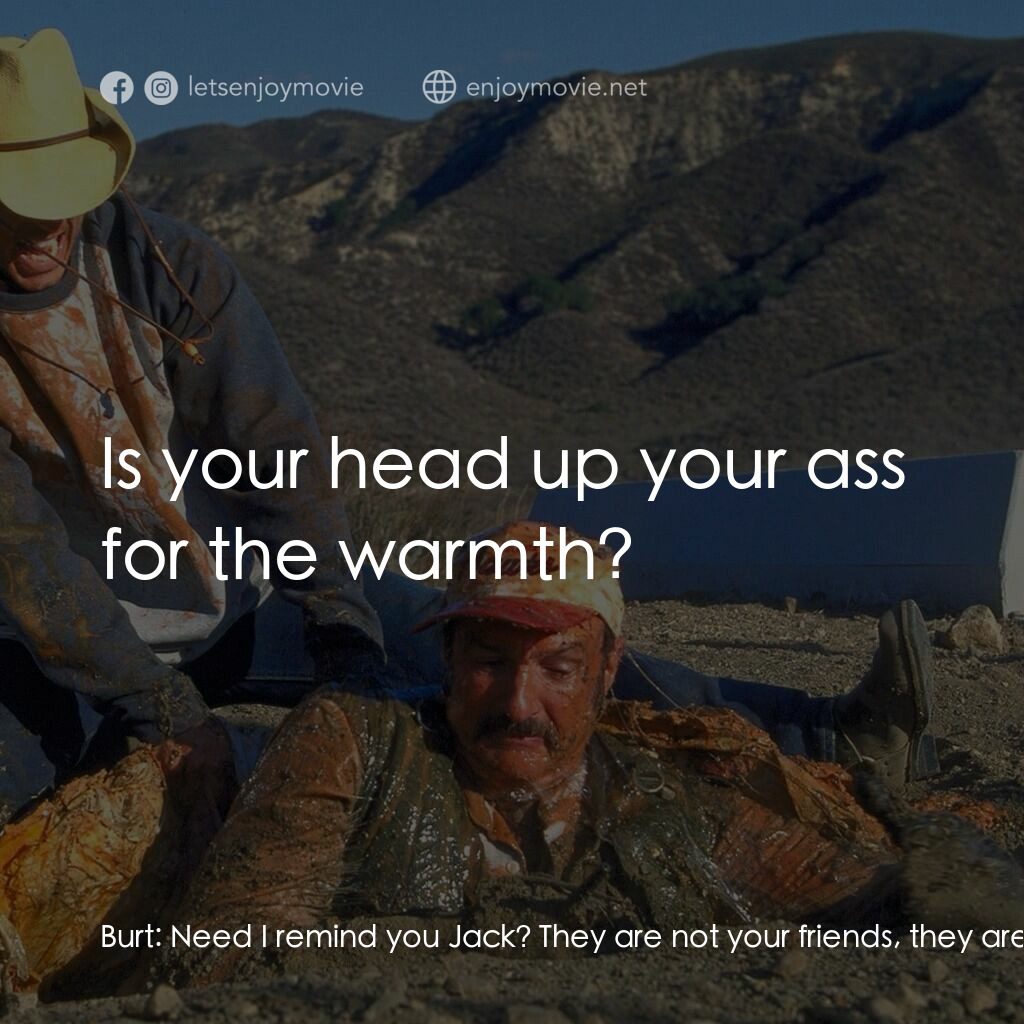
Task: Open the letsenjoymovie social handle
Action: tap(276, 88)
